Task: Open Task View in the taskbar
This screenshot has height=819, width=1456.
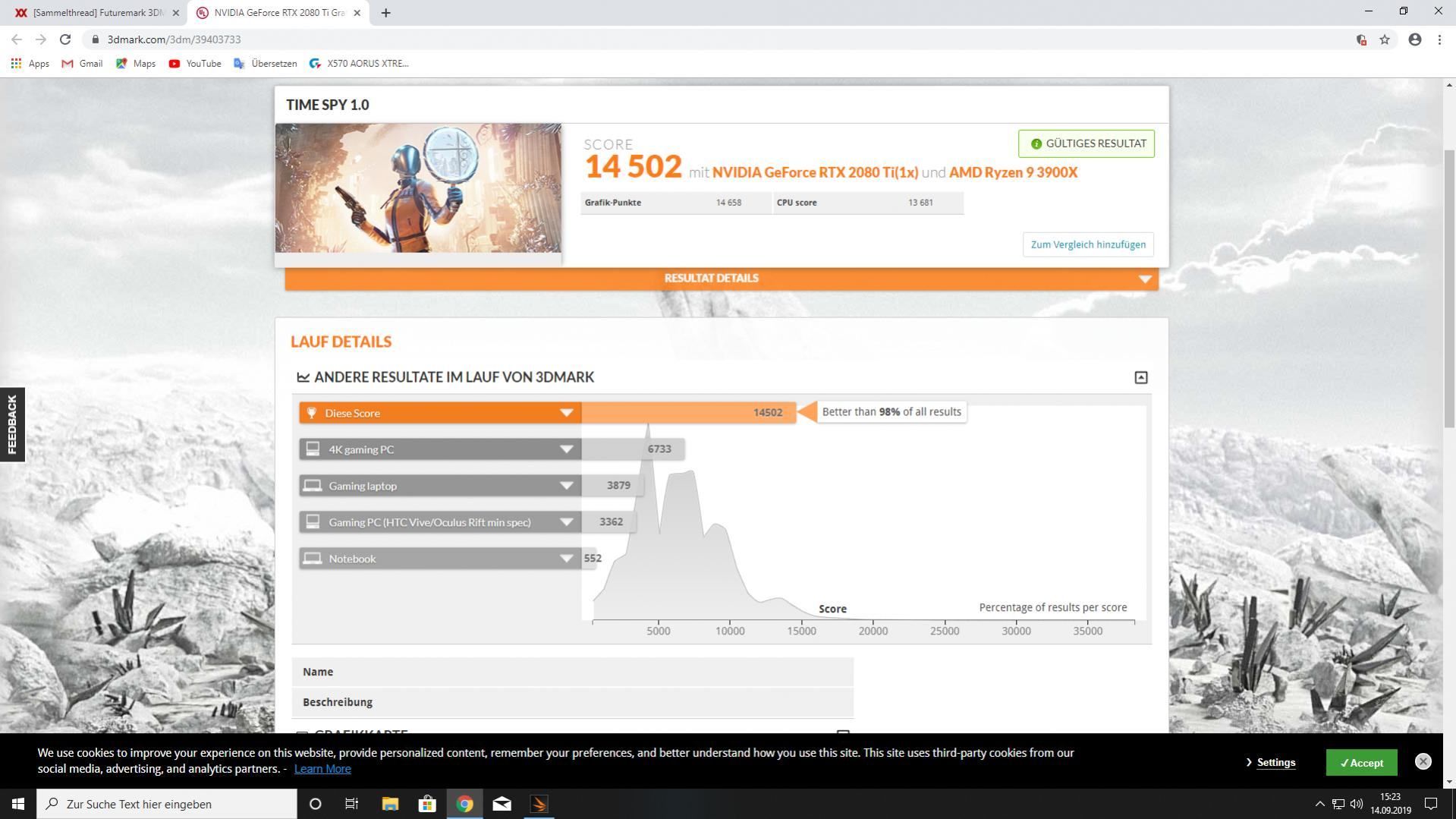Action: [351, 804]
